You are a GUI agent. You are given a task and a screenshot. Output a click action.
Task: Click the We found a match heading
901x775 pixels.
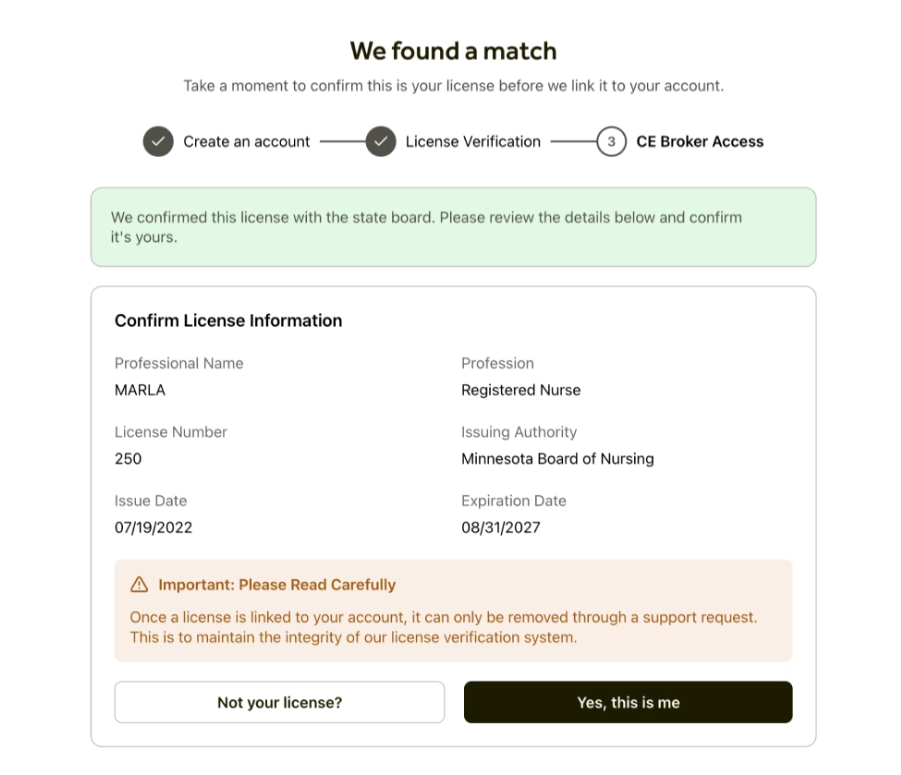tap(453, 51)
